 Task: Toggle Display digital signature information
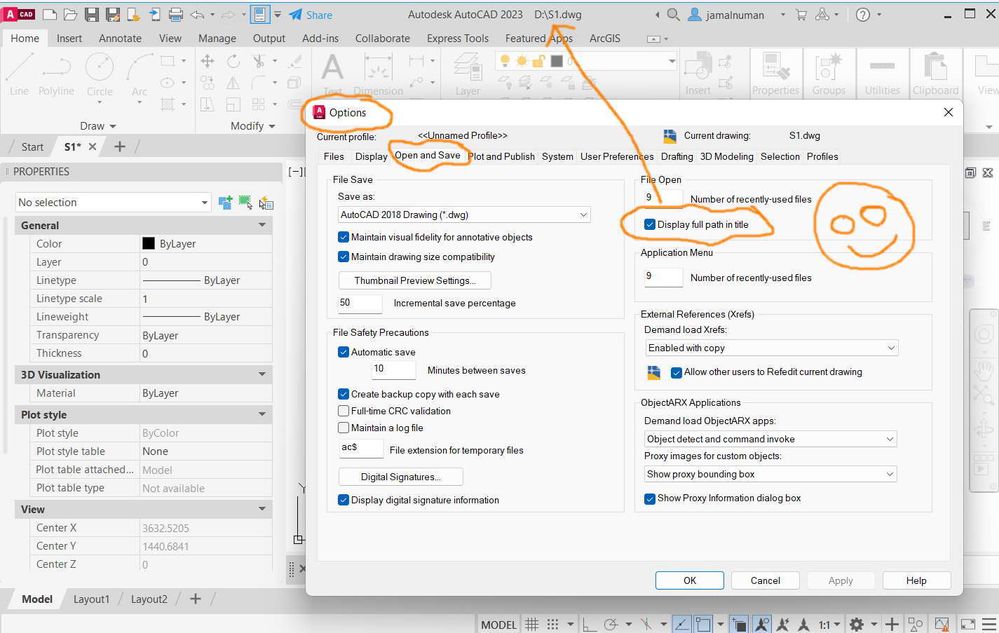[343, 500]
